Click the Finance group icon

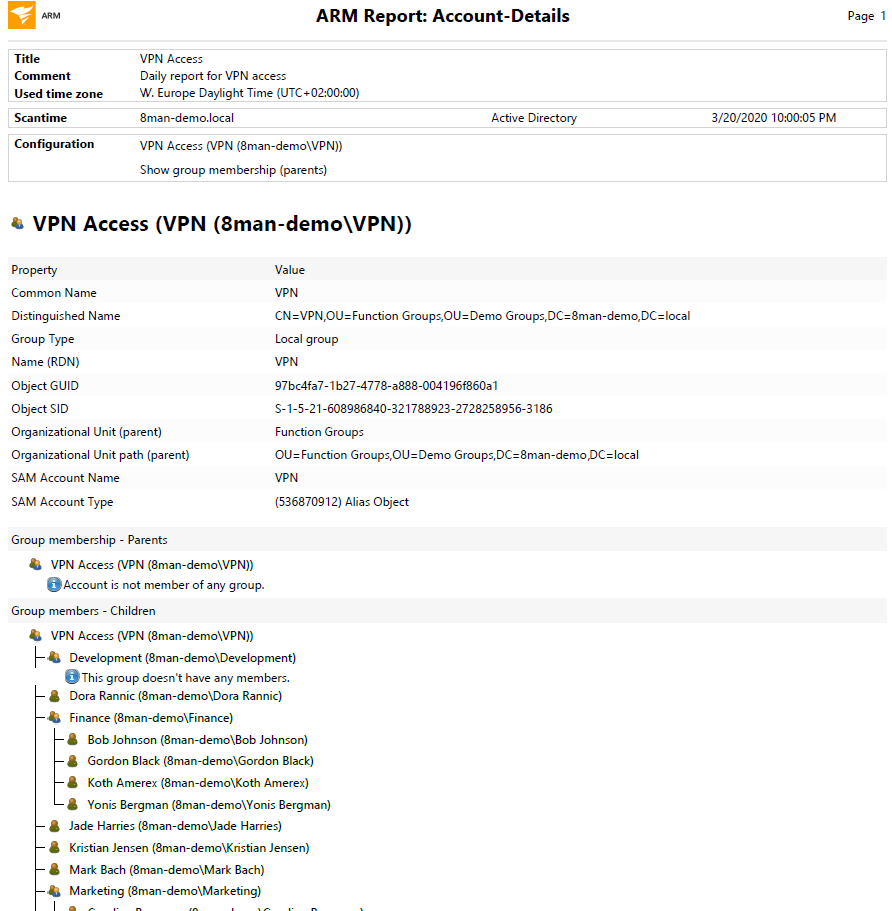pos(54,718)
